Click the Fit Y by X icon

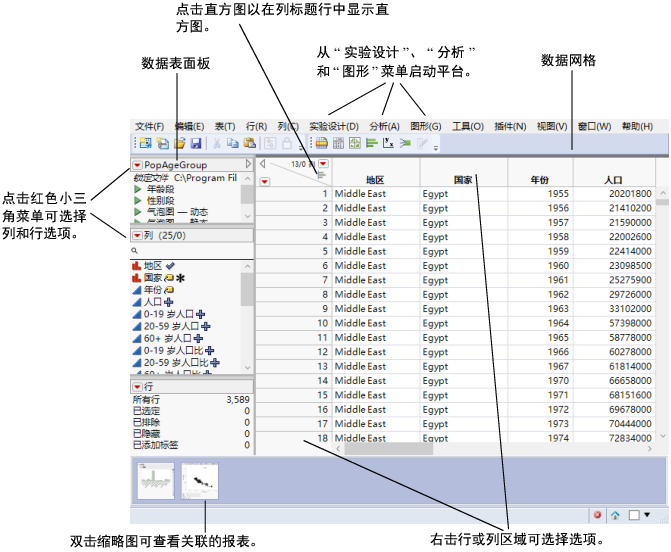pyautogui.click(x=388, y=143)
